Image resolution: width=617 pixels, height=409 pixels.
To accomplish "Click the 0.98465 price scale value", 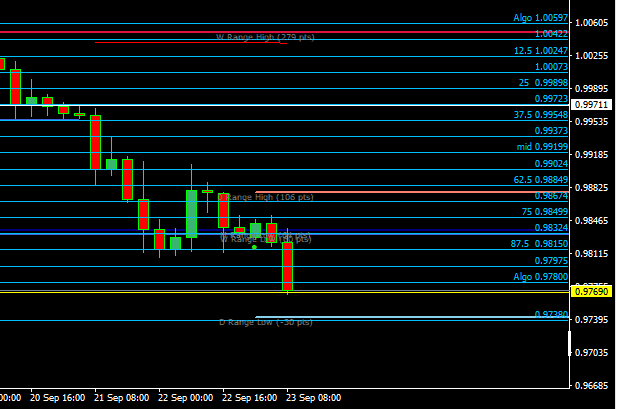I will 591,221.
